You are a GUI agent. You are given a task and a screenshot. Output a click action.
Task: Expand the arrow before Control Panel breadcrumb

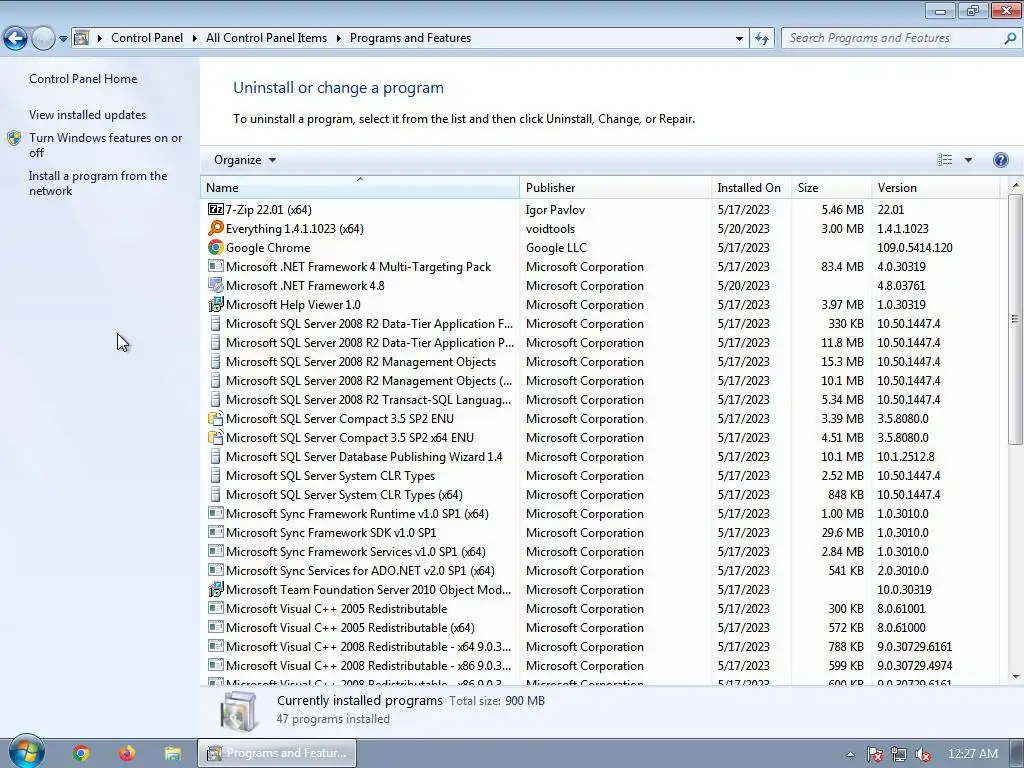click(100, 39)
